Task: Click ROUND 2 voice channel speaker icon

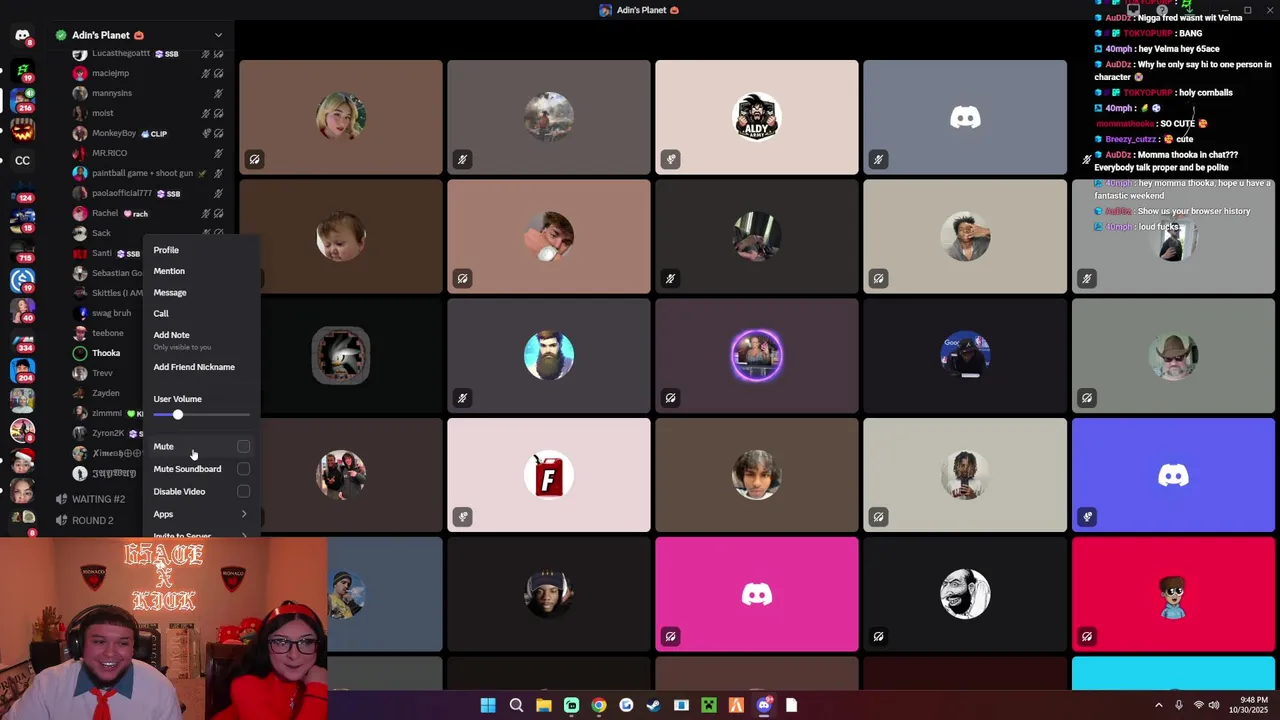Action: click(62, 520)
